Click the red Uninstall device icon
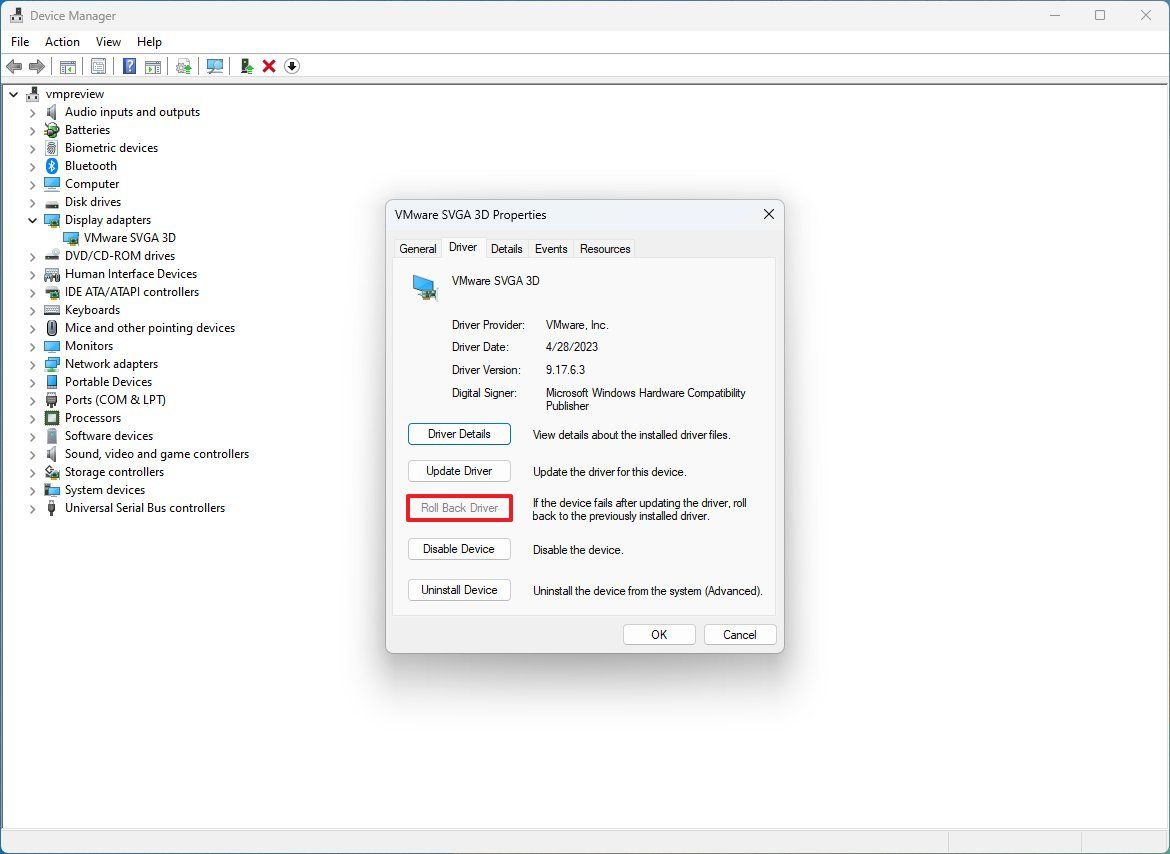 point(269,66)
